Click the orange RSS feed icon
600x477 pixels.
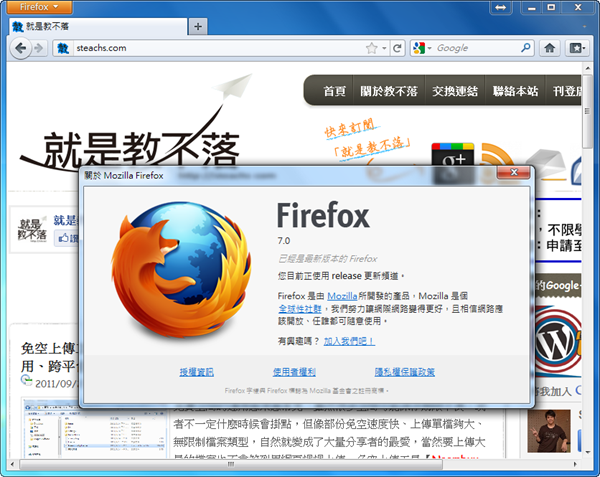(498, 155)
